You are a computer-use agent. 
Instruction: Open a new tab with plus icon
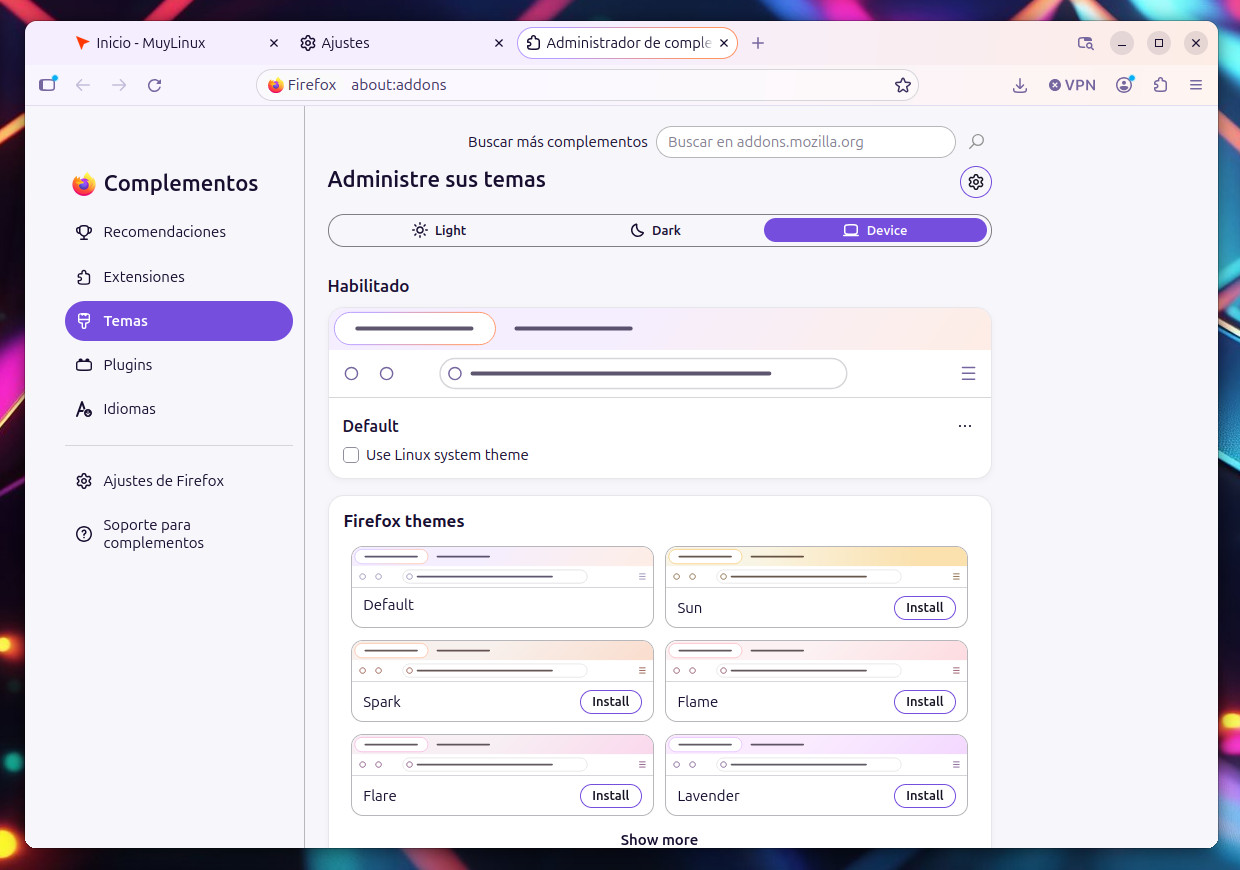coord(758,43)
